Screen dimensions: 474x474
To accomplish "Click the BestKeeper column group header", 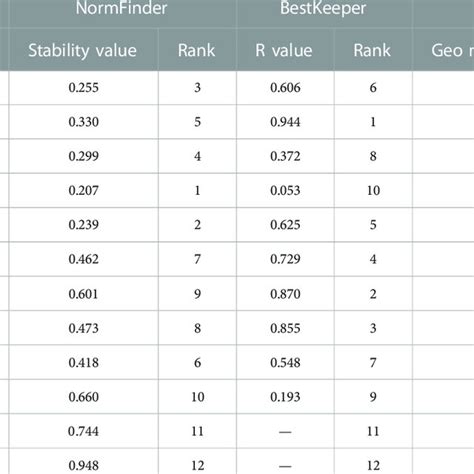I will coord(324,9).
